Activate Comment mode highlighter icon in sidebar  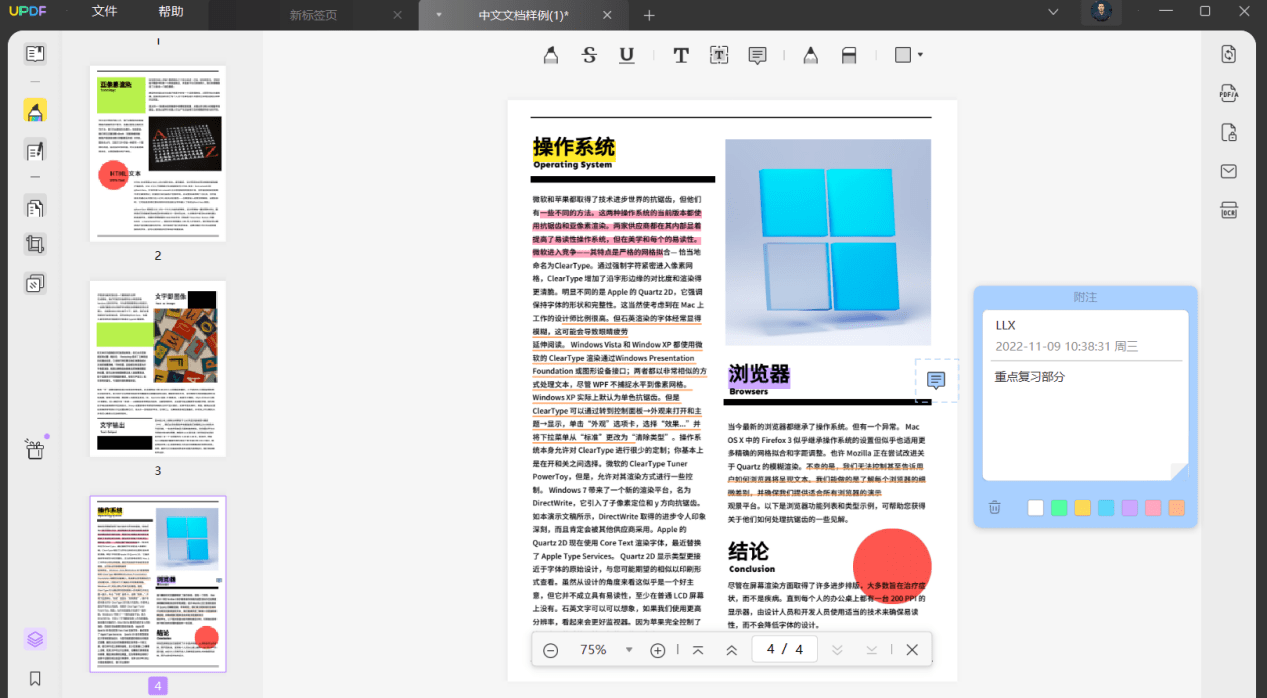point(35,111)
